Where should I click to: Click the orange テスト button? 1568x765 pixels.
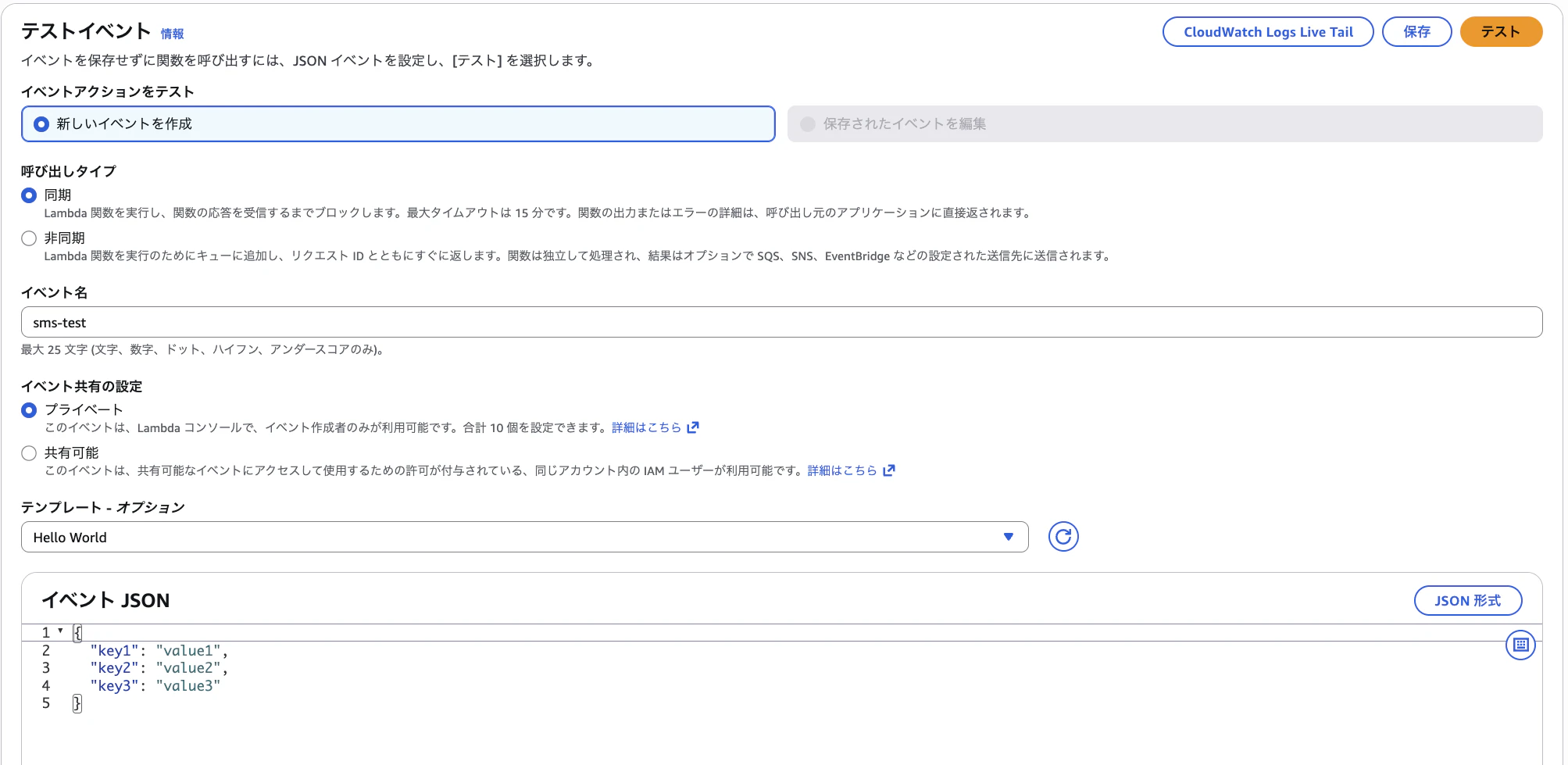1500,32
